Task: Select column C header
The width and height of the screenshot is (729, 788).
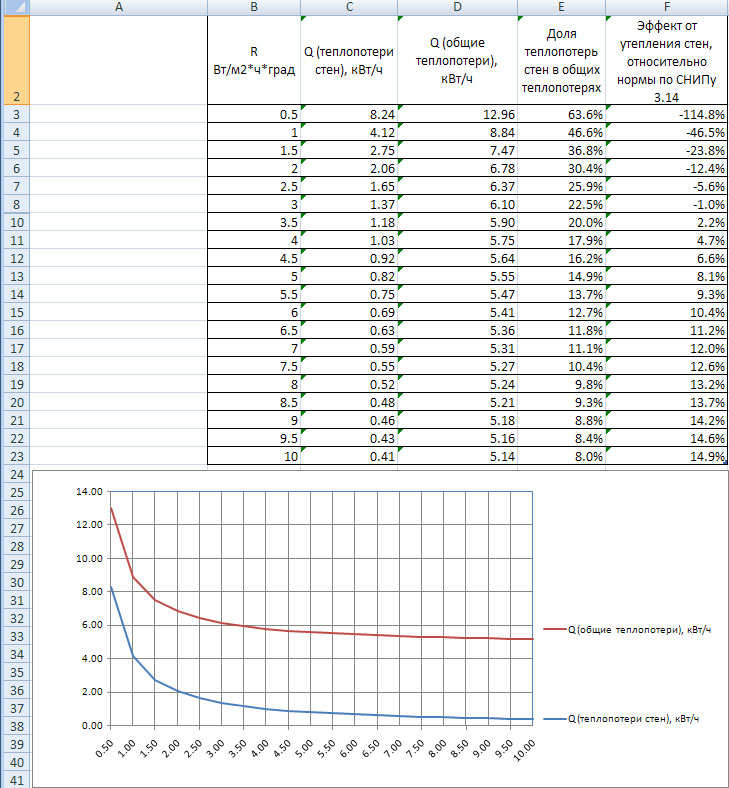Action: coord(349,7)
